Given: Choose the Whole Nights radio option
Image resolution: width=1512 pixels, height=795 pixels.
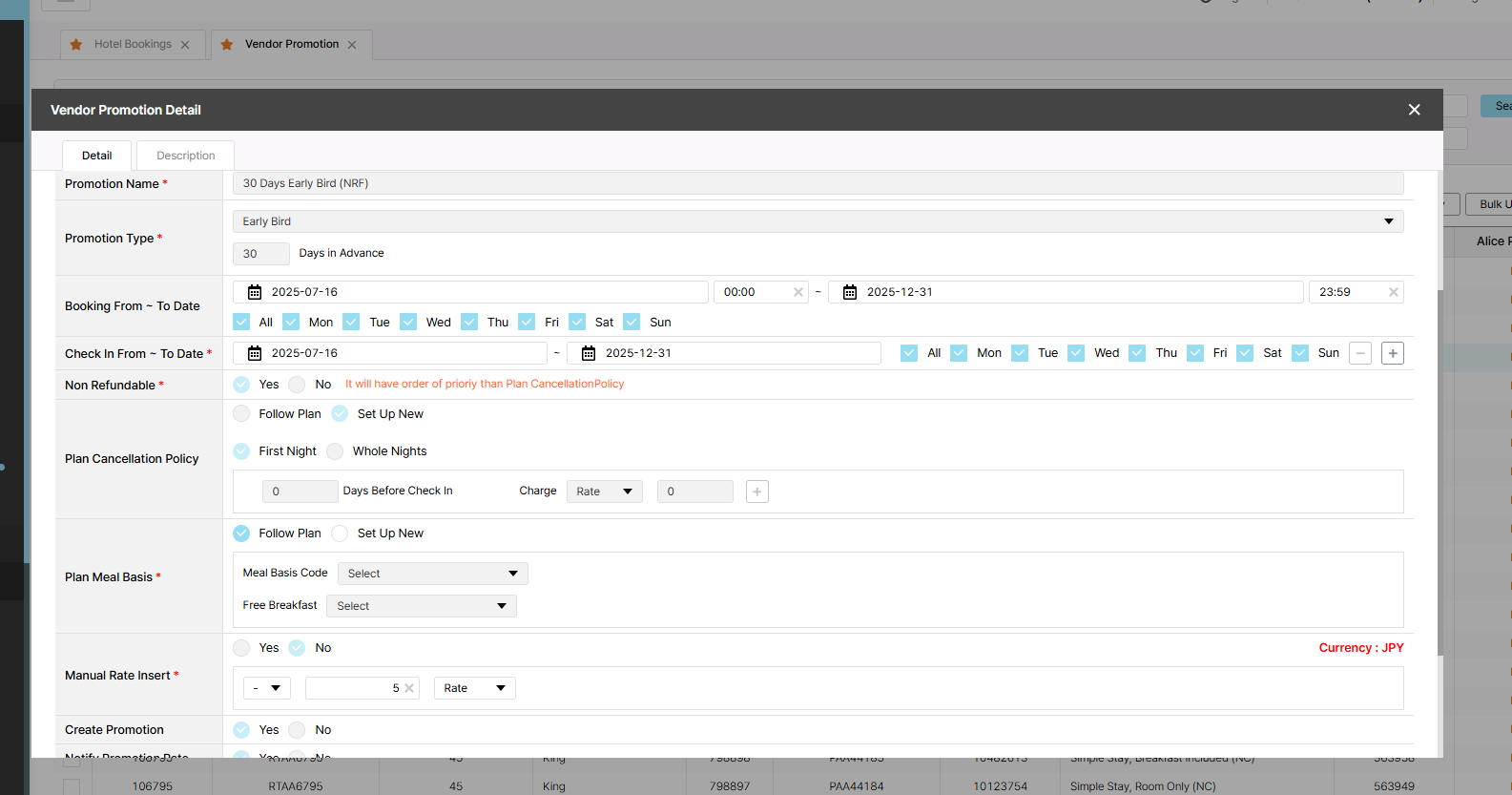Looking at the screenshot, I should 335,451.
